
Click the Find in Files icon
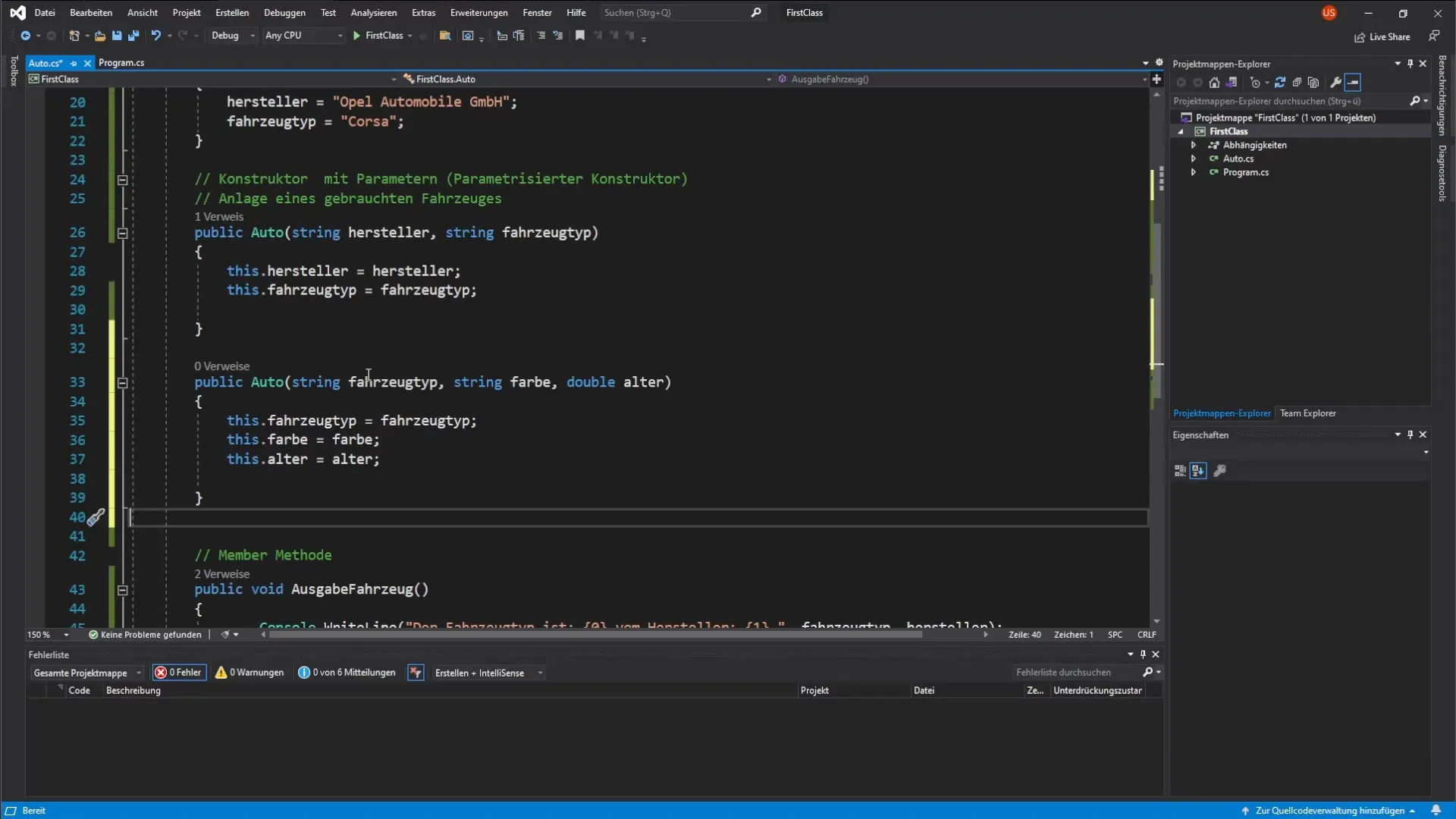pyautogui.click(x=445, y=36)
